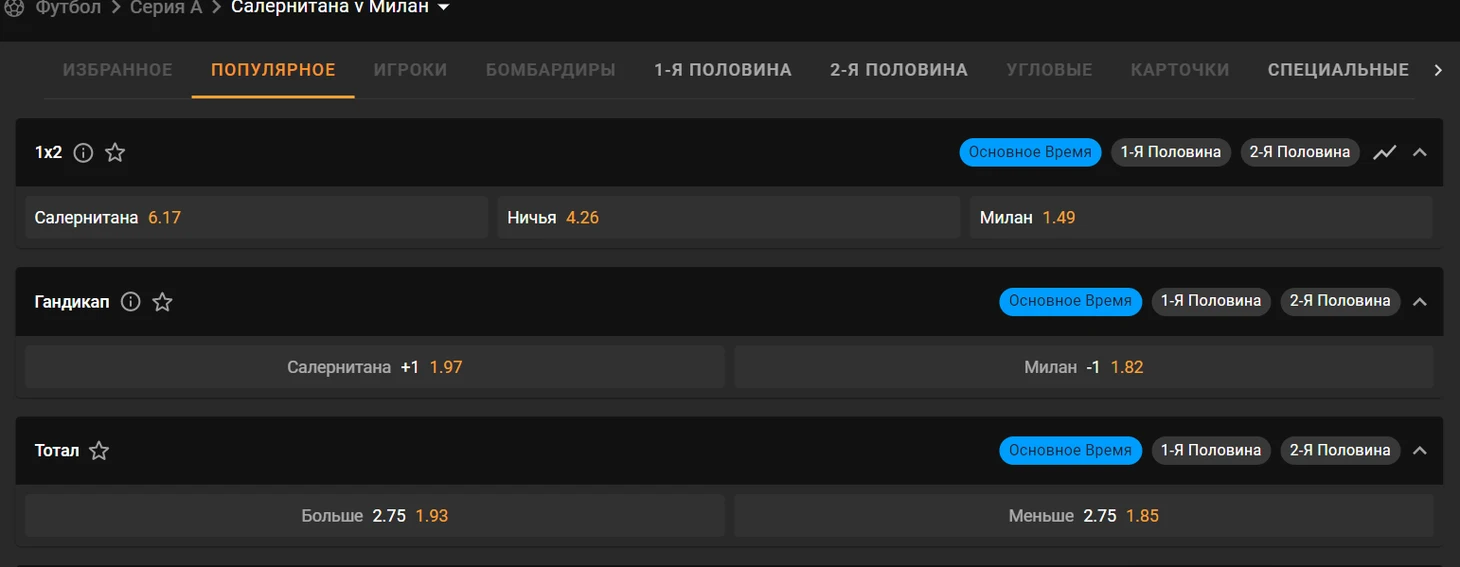Screen dimensions: 1460x567
Task: Open the СПЕЦИАЛЬНЫЕ tab
Action: coord(1338,70)
